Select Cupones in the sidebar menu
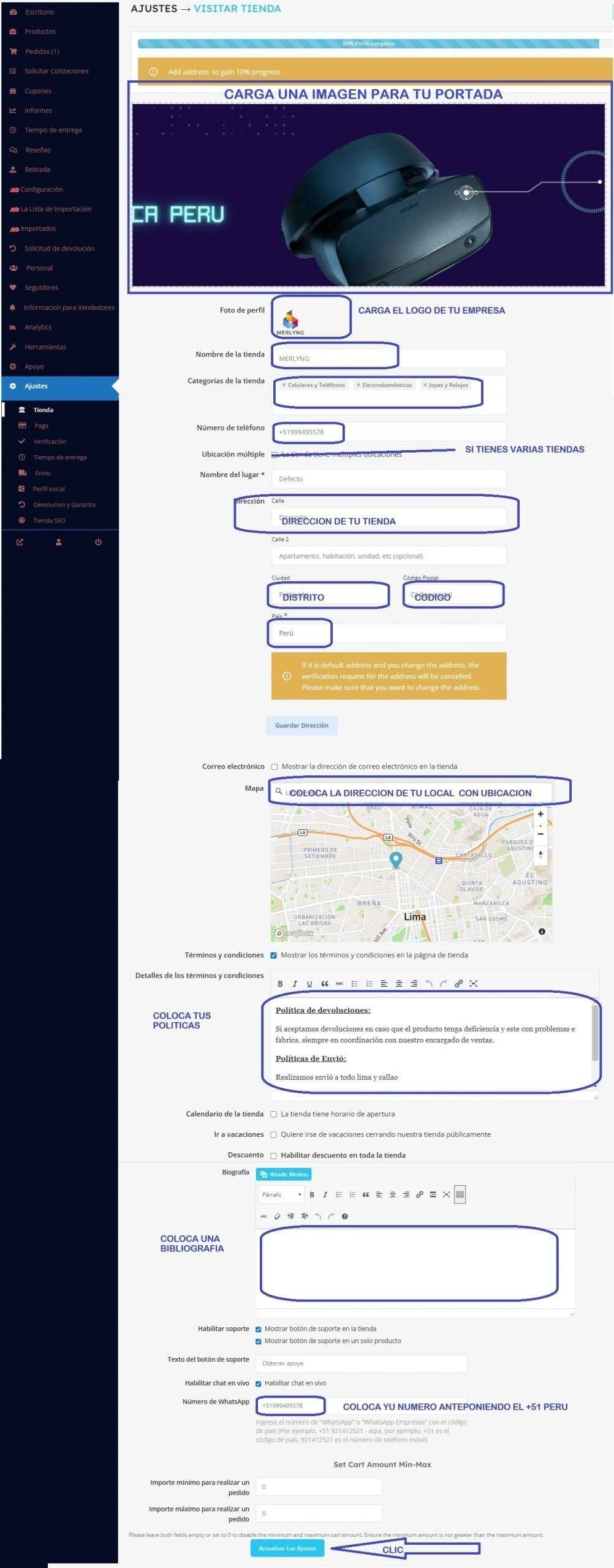Image resolution: width=614 pixels, height=1568 pixels. [x=38, y=91]
